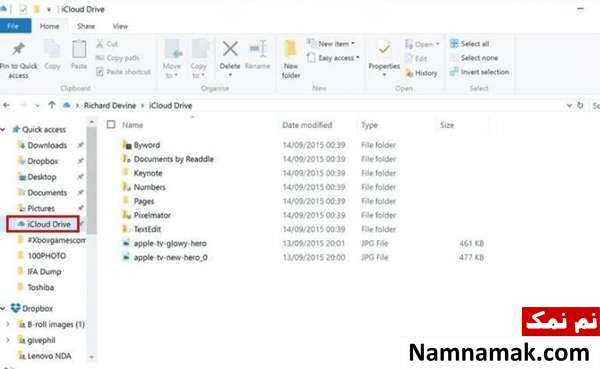
Task: Switch to the Home ribbon tab
Action: [50, 26]
